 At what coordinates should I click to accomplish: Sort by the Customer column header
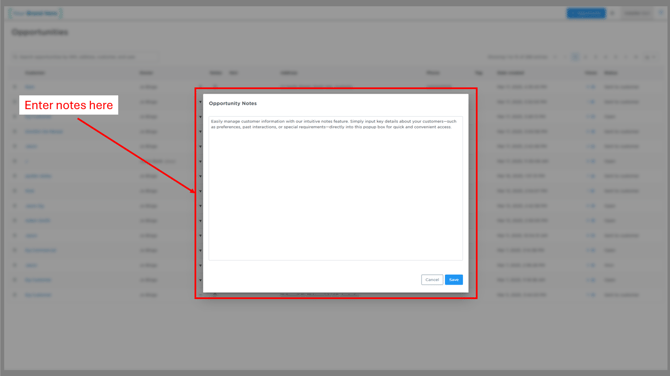pyautogui.click(x=35, y=73)
